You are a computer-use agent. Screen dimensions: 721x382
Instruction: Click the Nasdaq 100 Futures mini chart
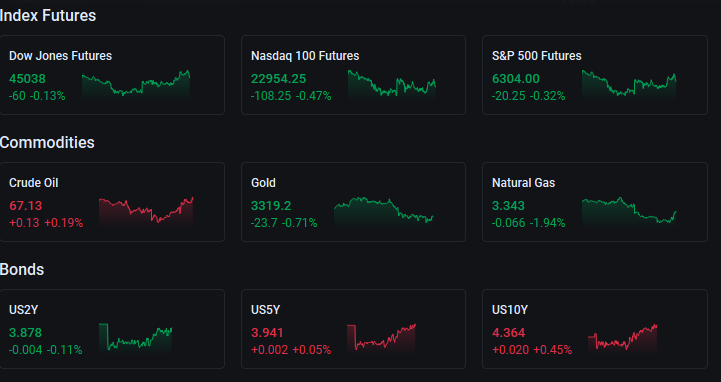392,84
